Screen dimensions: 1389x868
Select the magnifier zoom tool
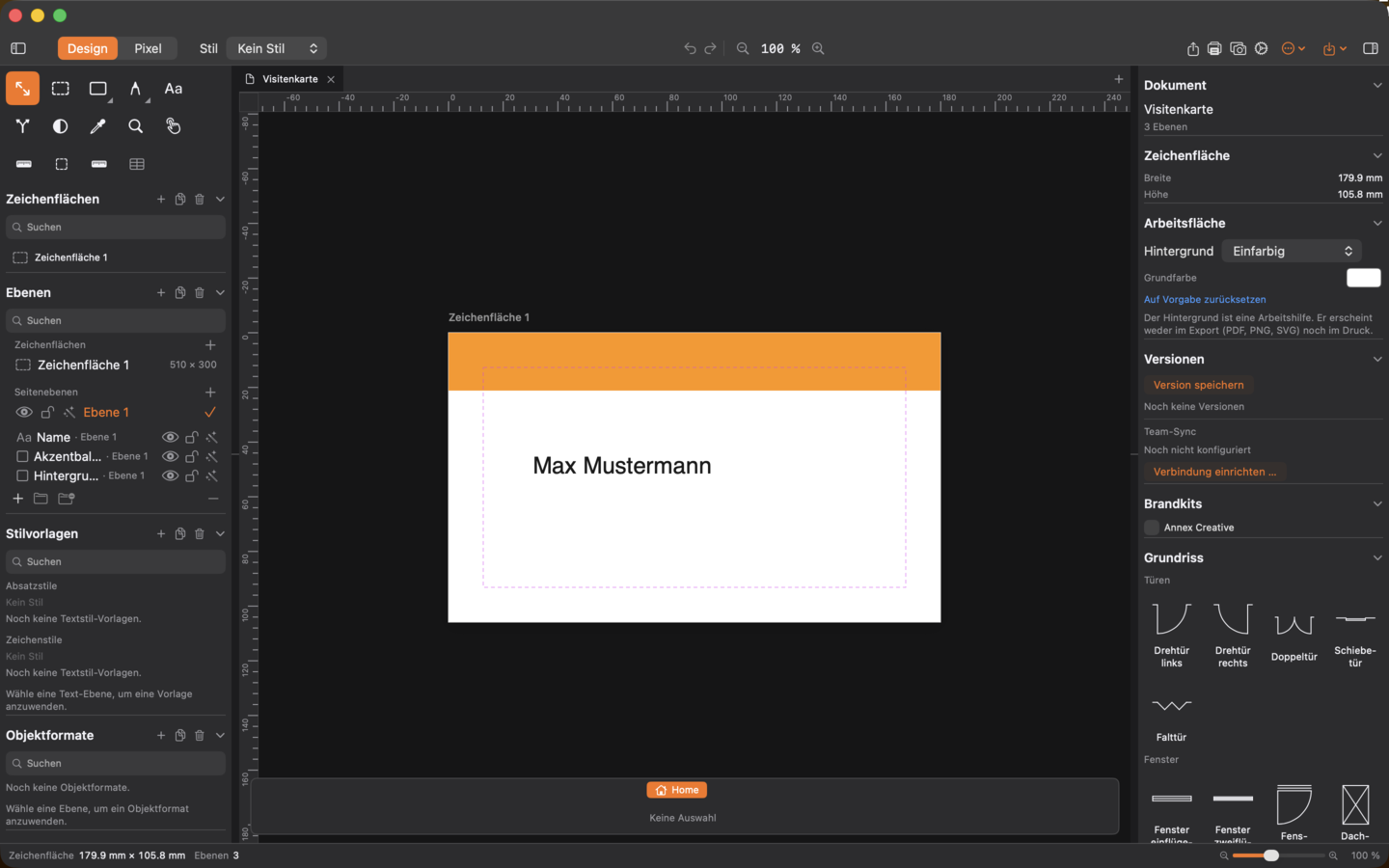tap(136, 126)
